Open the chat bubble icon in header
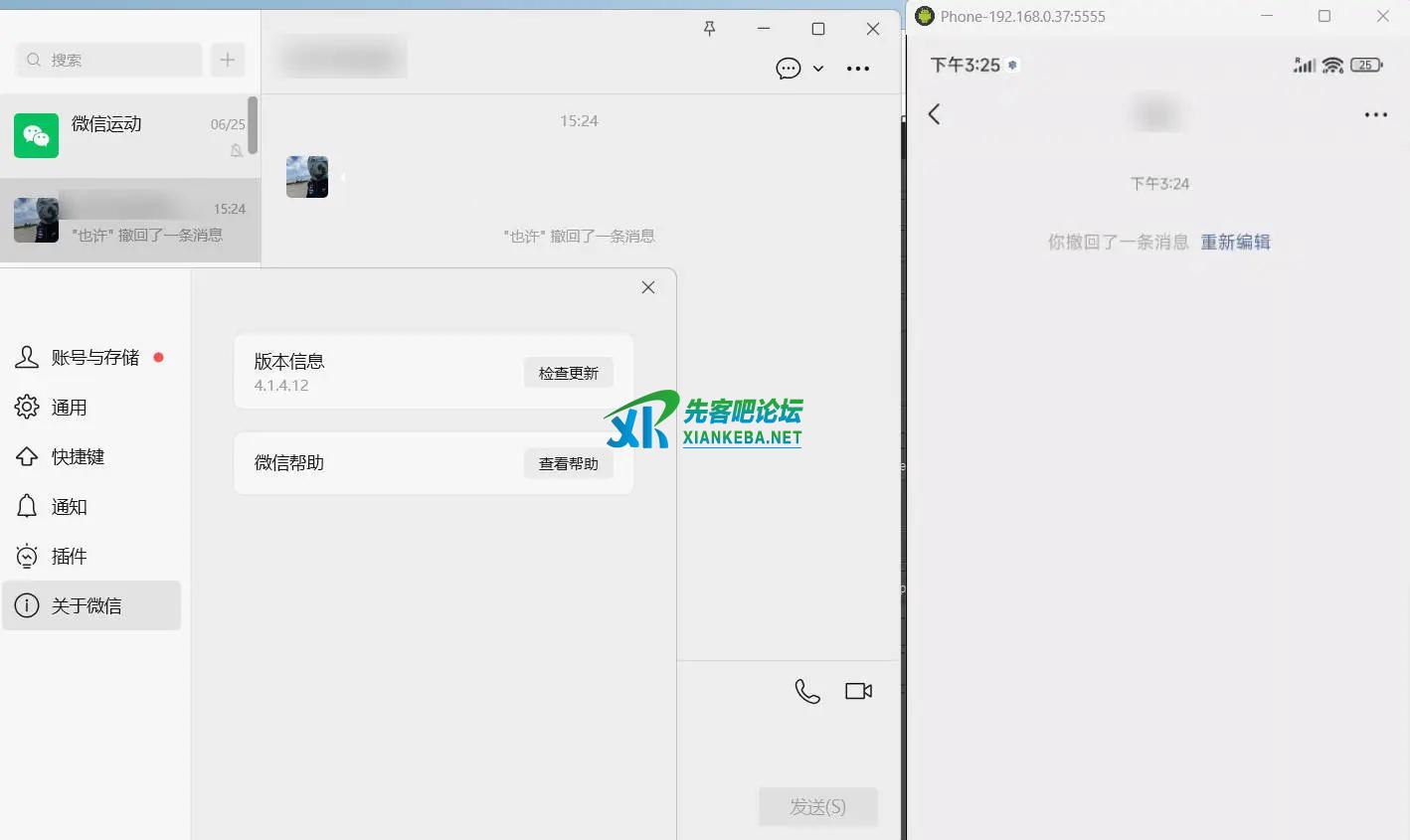The image size is (1410, 840). [788, 69]
